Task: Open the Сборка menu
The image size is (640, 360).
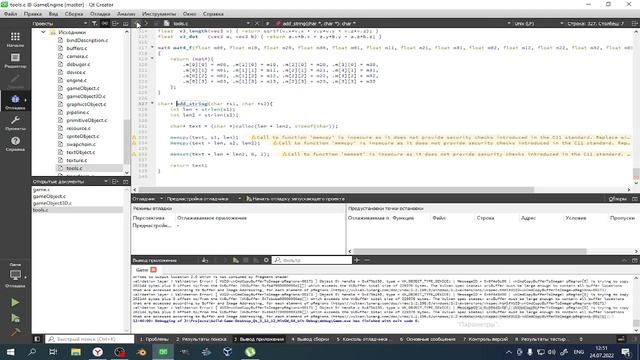Action: coord(74,13)
